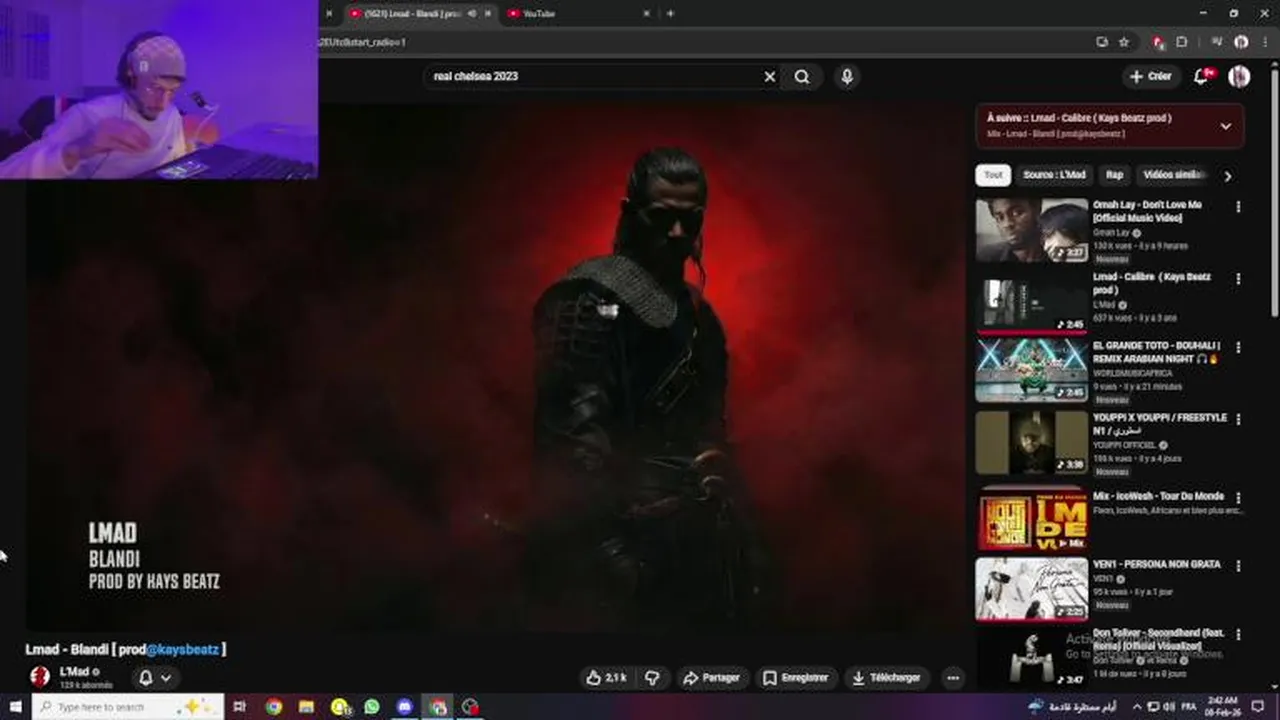1280x720 pixels.
Task: Open options for VEN1 - PERSONA NON GRATA
Action: (1238, 566)
